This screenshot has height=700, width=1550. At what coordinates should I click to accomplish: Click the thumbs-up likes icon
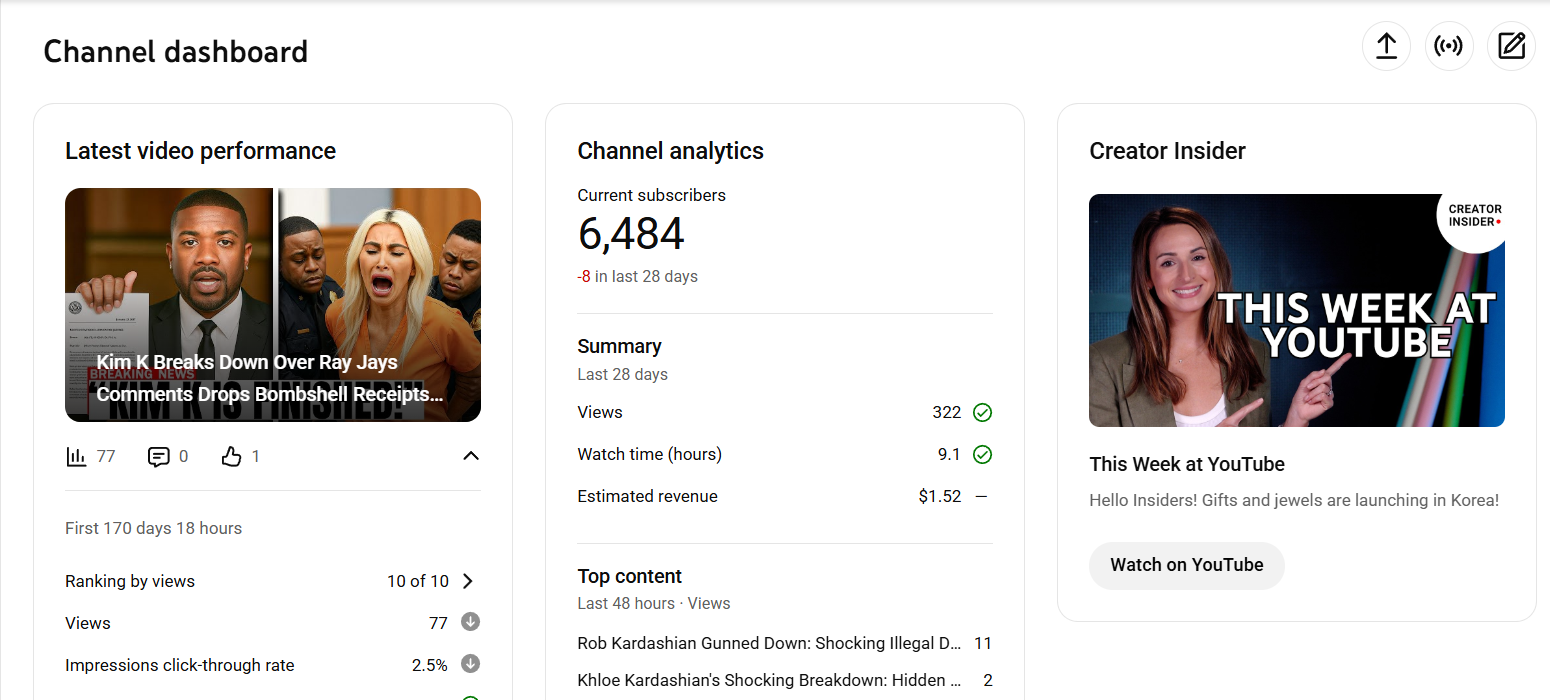[x=231, y=457]
